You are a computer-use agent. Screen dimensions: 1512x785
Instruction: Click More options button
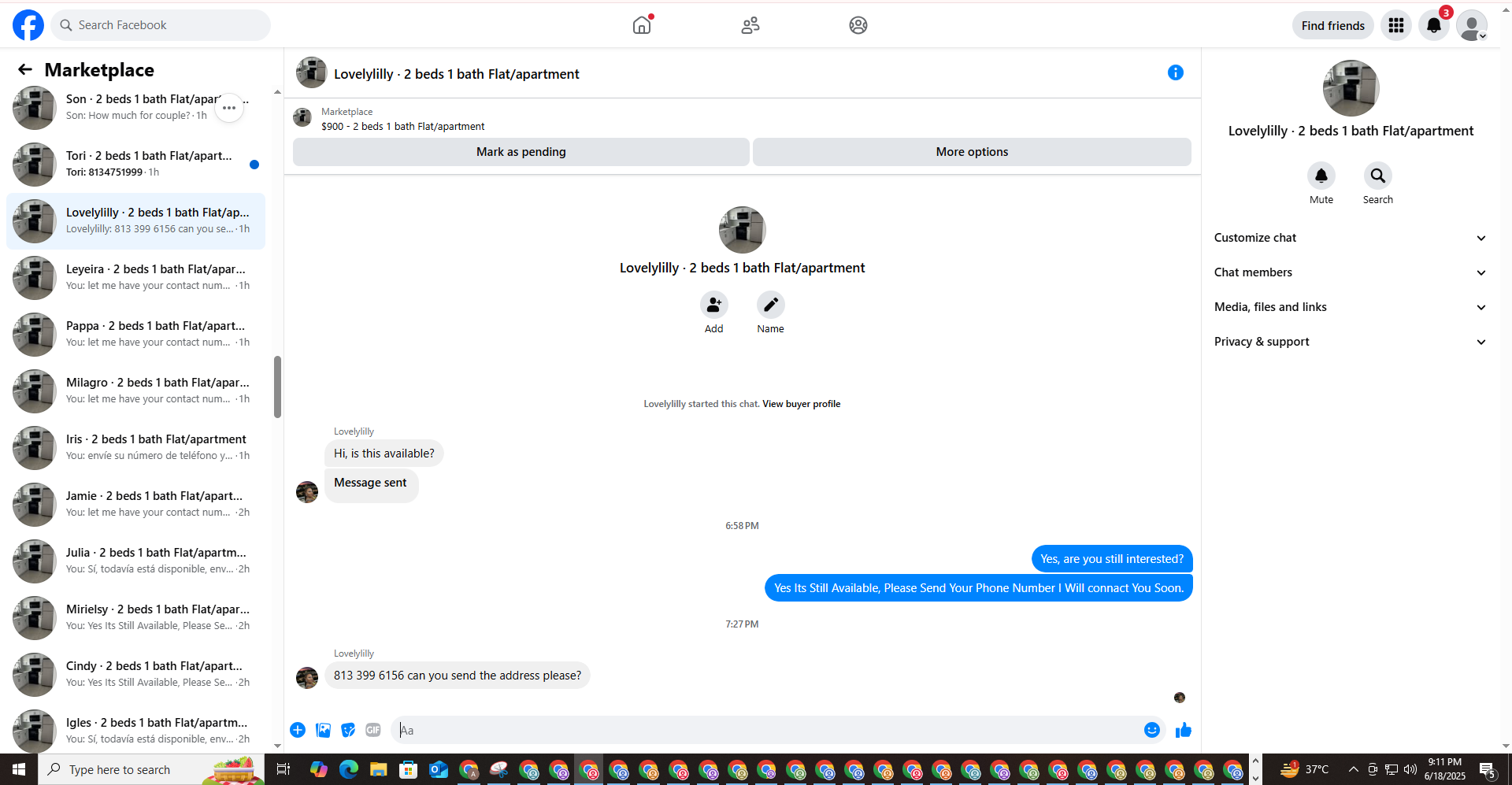tap(972, 152)
